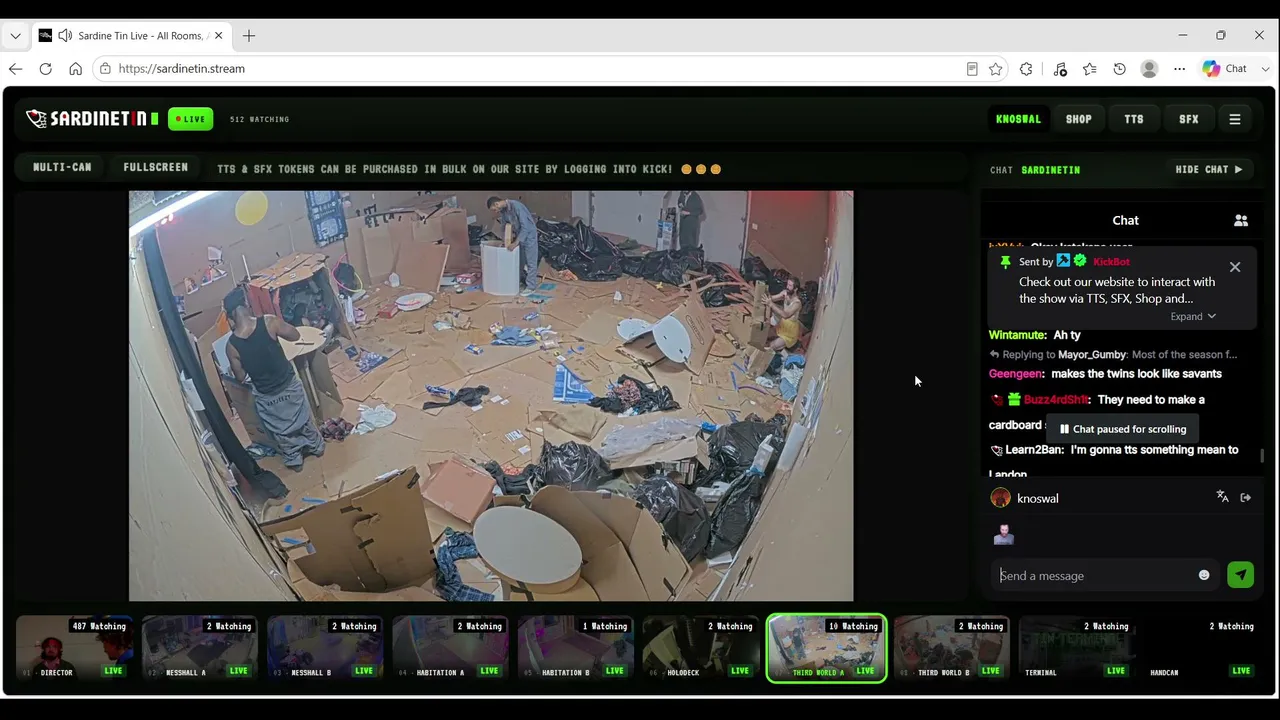
Task: Close the Sardine Tin Live tab
Action: pyautogui.click(x=218, y=36)
